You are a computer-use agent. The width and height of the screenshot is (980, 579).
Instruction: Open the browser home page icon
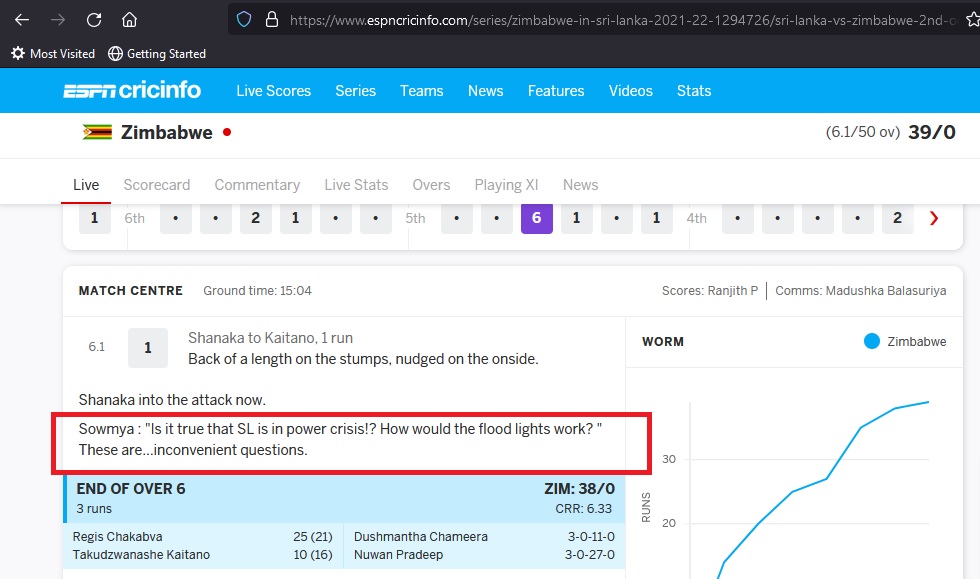[x=129, y=20]
